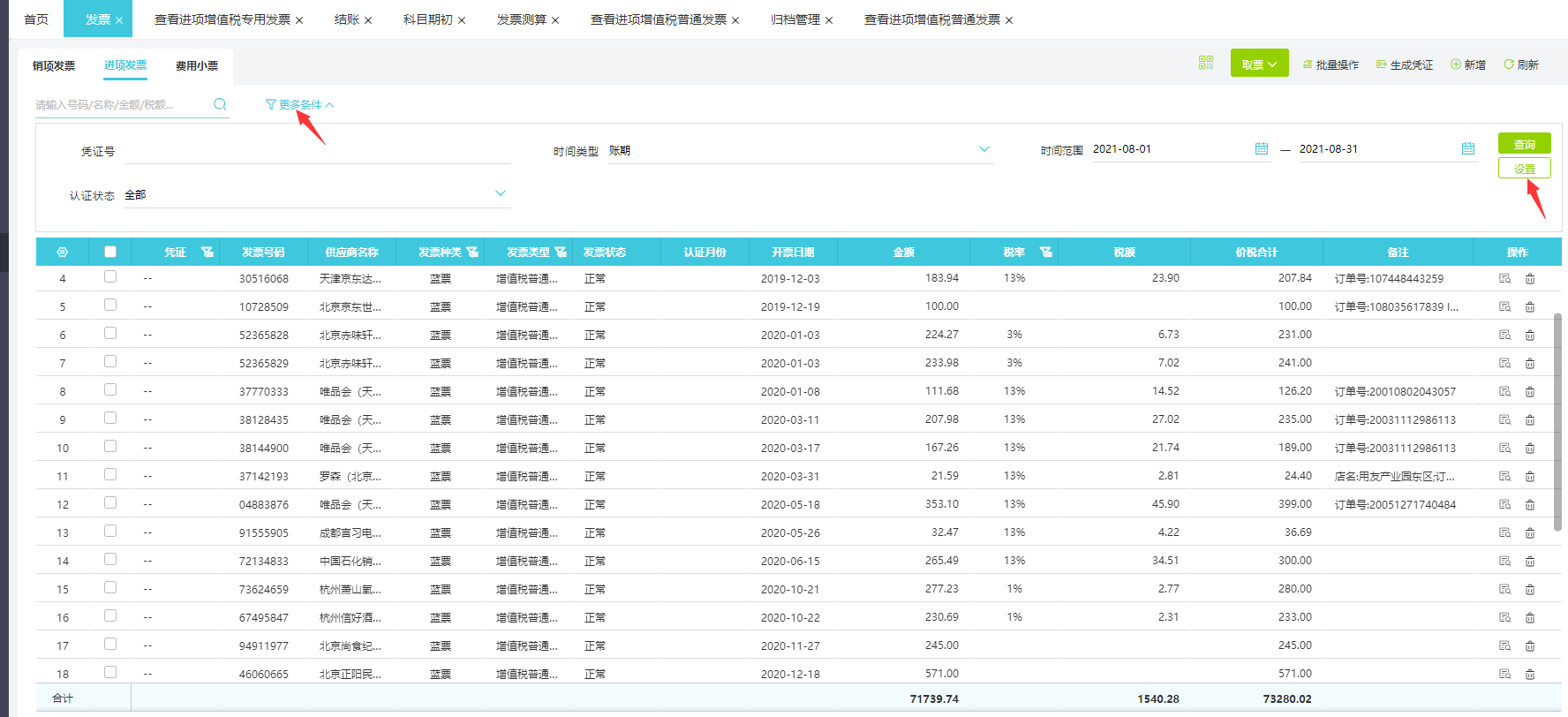Click the vertical table scrollbar
The image size is (1568, 717).
point(1557,411)
